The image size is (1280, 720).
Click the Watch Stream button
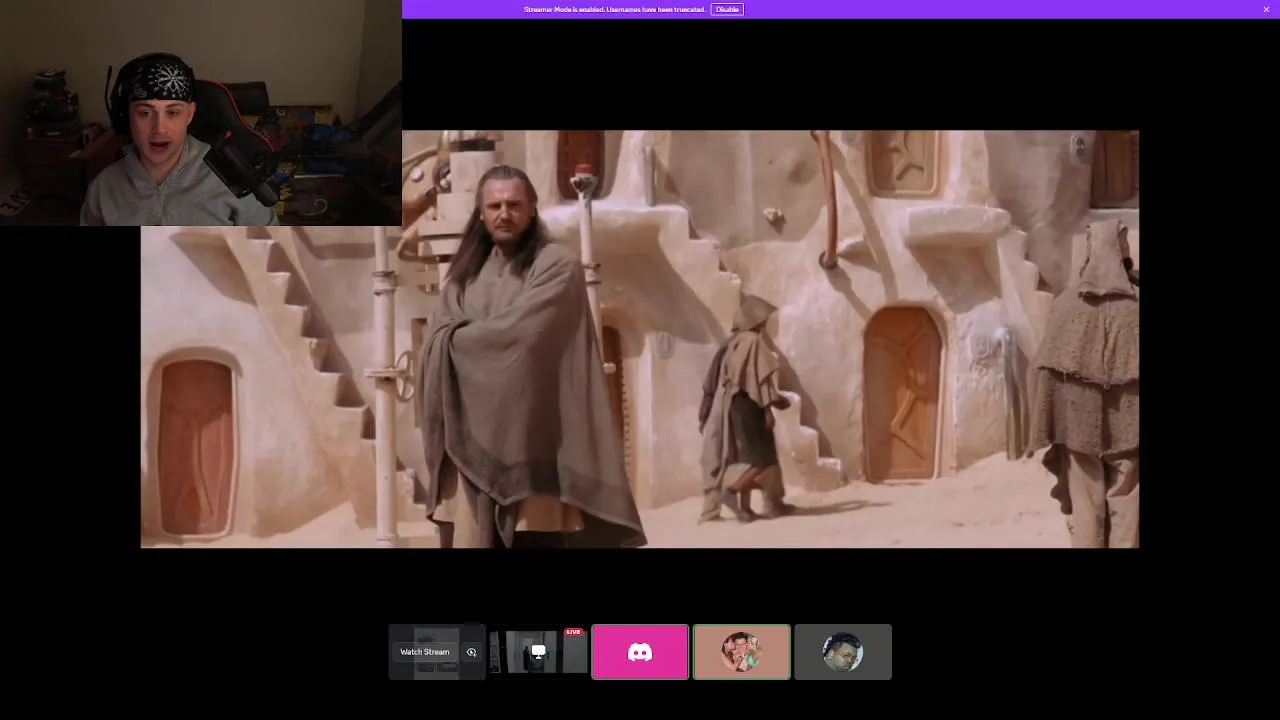point(425,652)
